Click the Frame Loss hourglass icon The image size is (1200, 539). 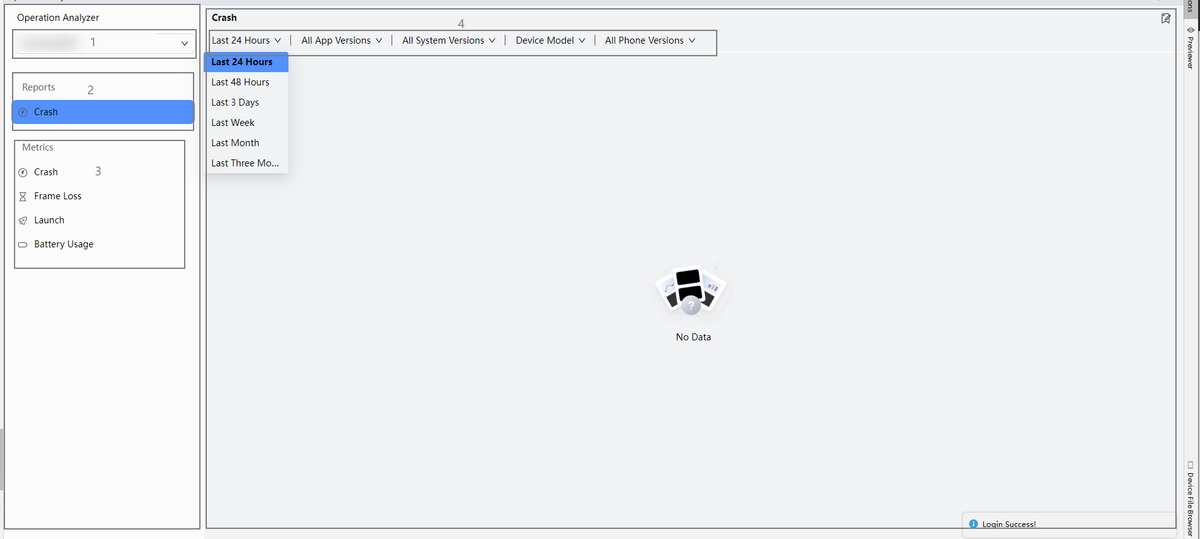pyautogui.click(x=23, y=196)
